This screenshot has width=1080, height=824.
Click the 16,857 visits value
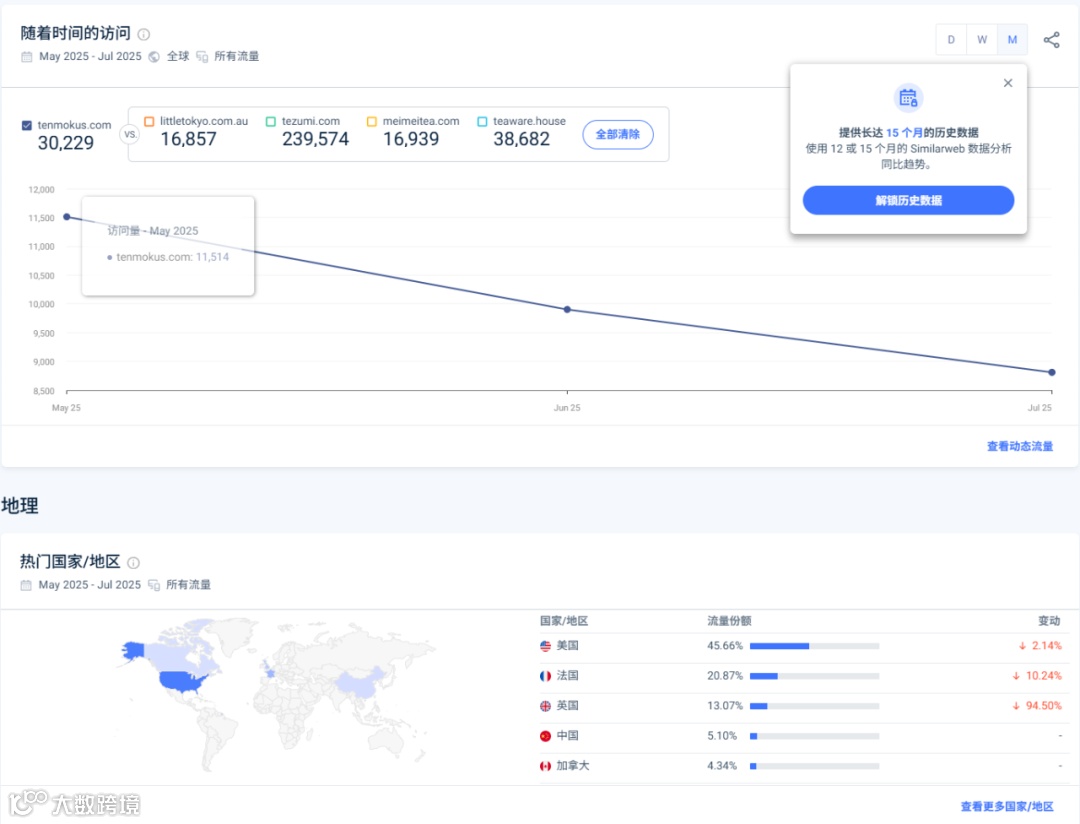188,139
